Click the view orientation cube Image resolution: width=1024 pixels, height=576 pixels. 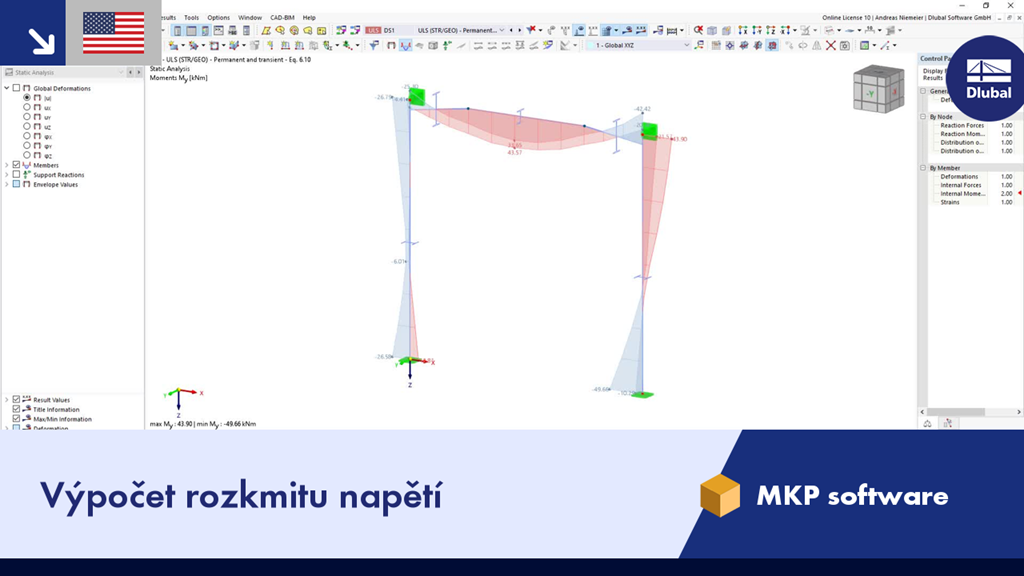(x=878, y=89)
